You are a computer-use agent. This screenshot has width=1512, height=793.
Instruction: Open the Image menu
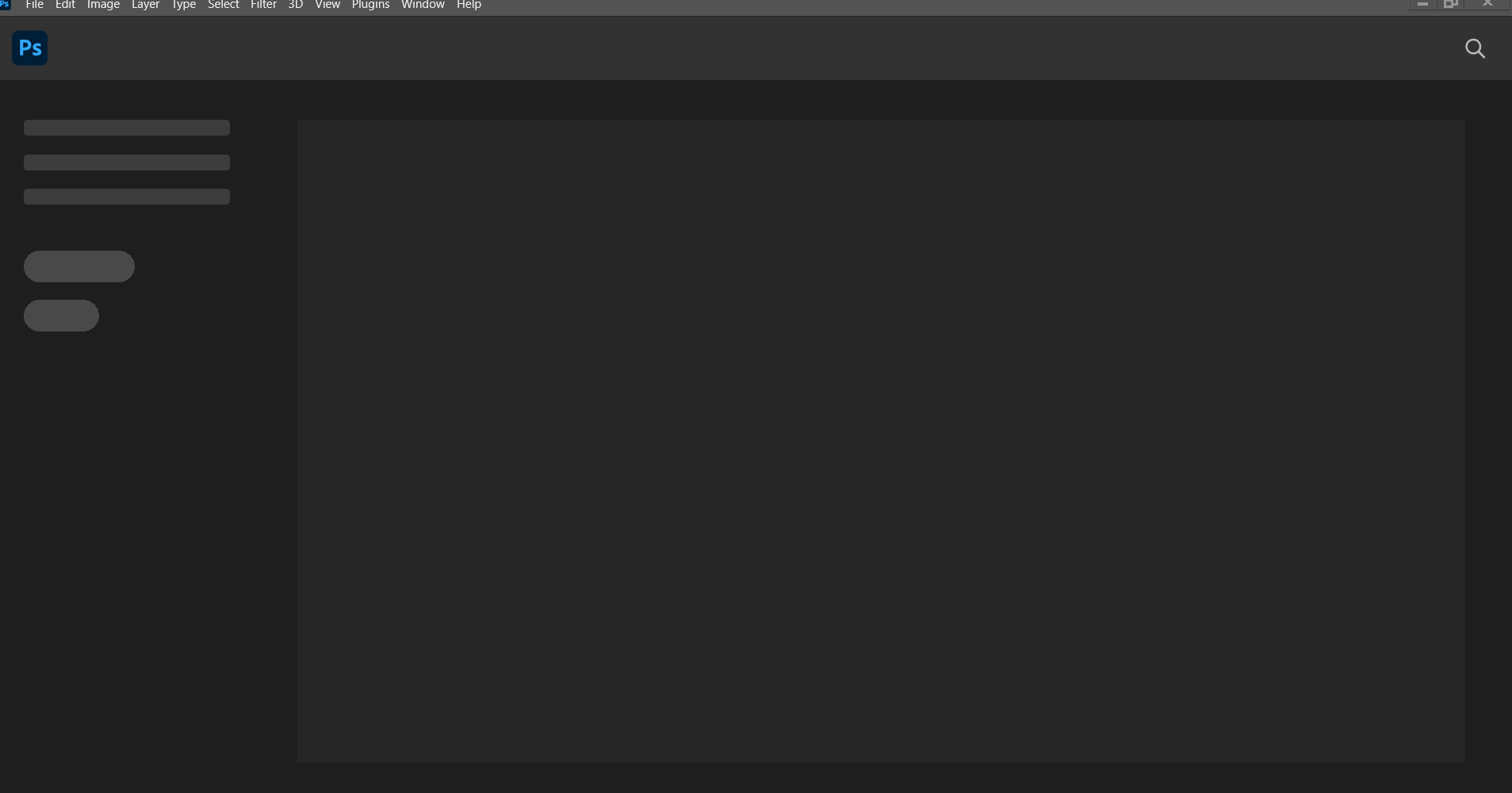tap(103, 5)
